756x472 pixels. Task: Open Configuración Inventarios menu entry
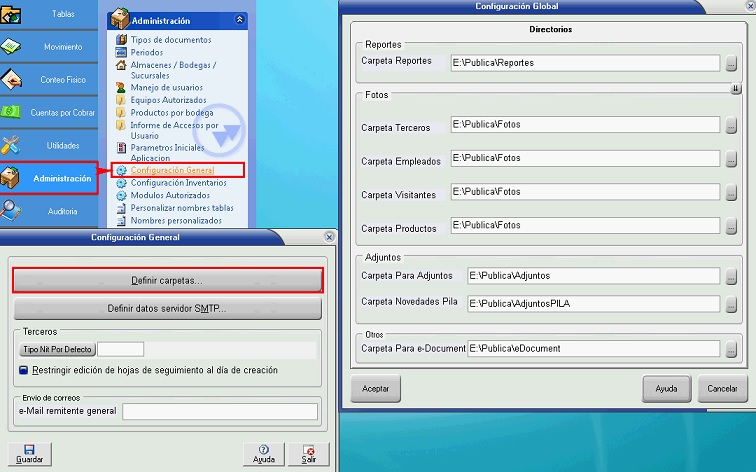pyautogui.click(x=178, y=183)
